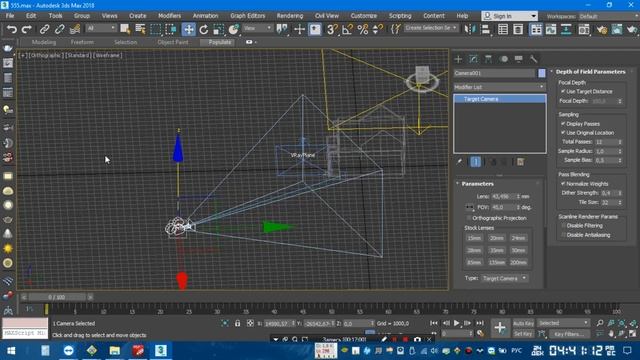Toggle Use Target Distance checkbox

tap(563, 91)
